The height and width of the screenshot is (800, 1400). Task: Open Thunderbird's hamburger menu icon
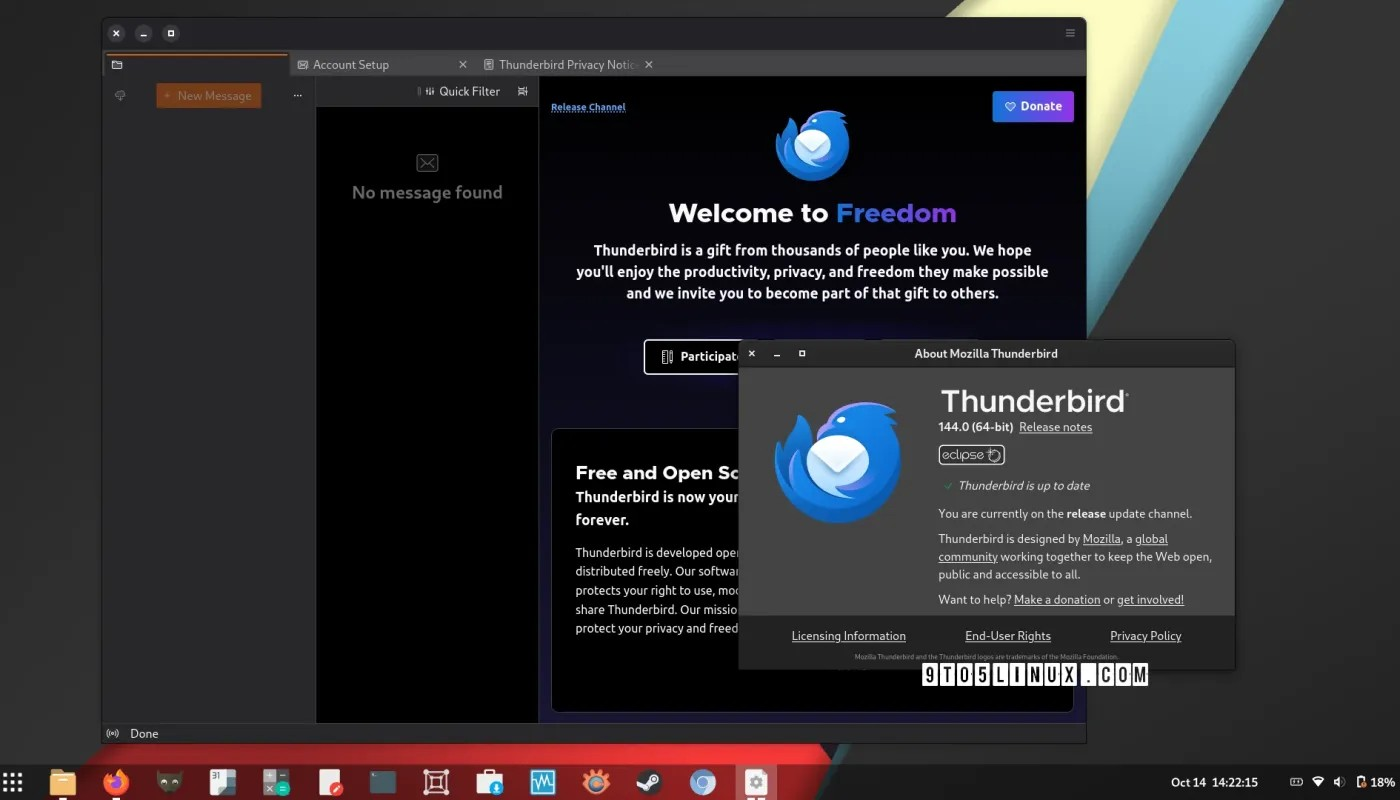point(1070,32)
